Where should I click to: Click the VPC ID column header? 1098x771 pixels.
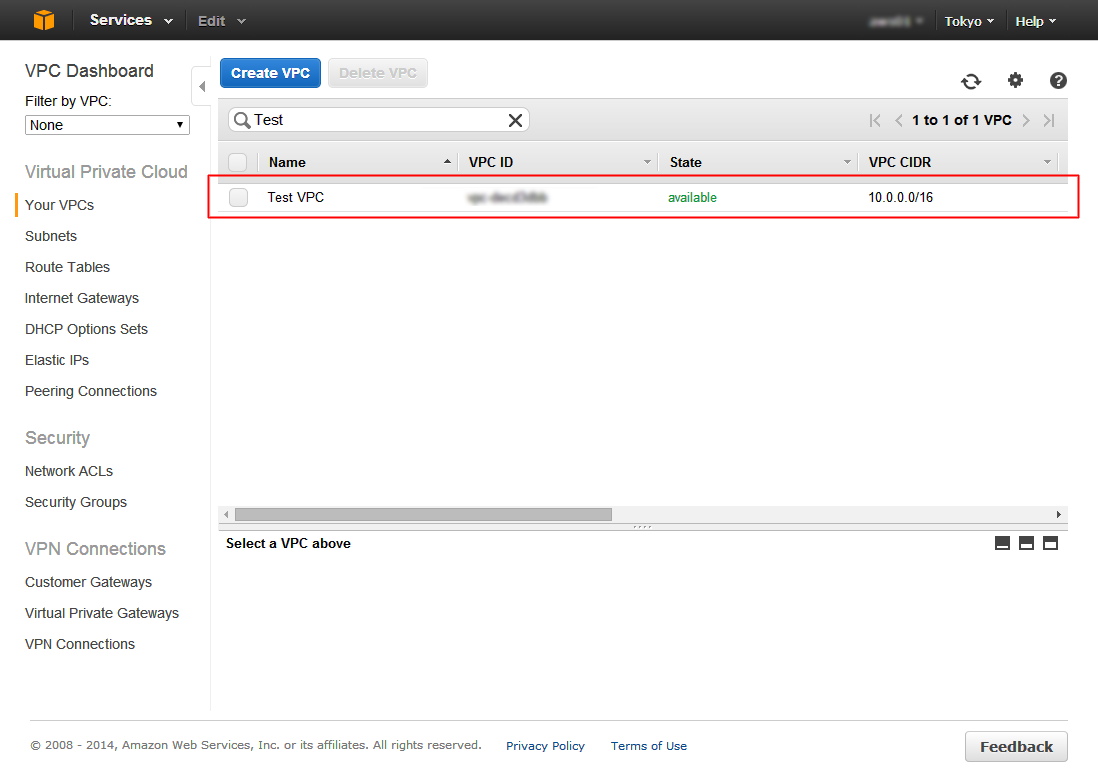point(491,162)
